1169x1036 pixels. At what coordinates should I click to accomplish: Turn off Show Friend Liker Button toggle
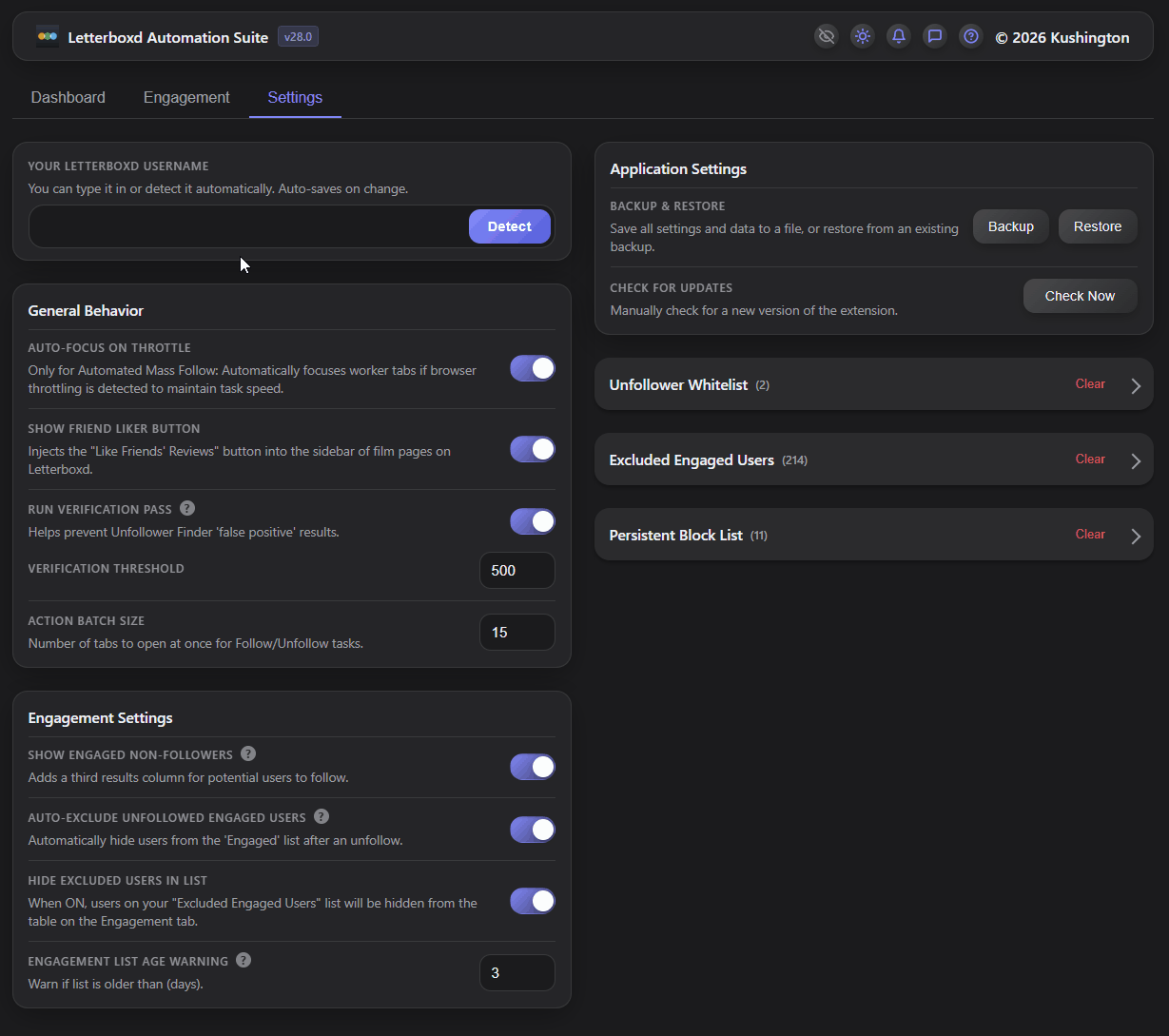click(533, 449)
